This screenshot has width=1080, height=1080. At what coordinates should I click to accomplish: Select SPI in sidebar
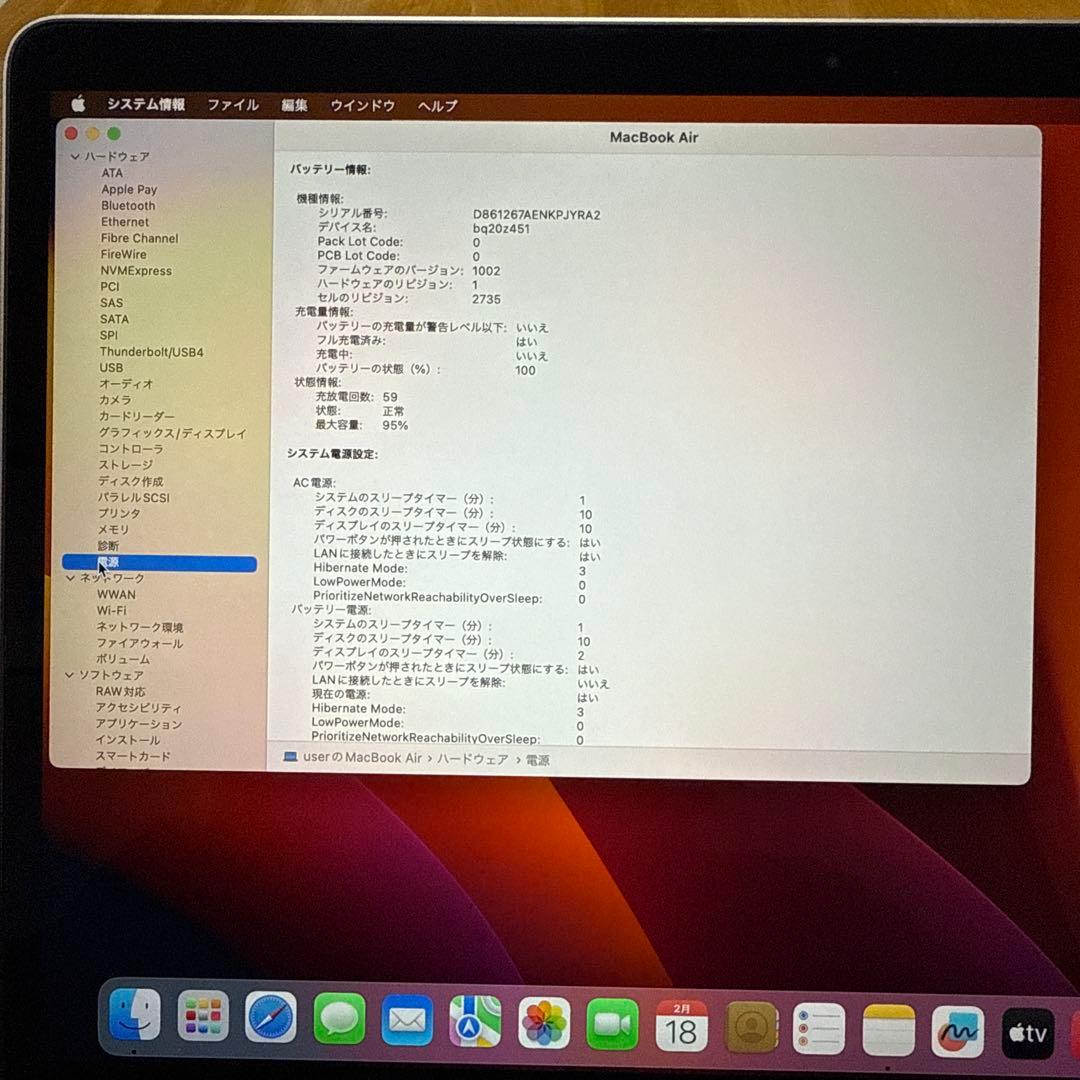tap(108, 335)
